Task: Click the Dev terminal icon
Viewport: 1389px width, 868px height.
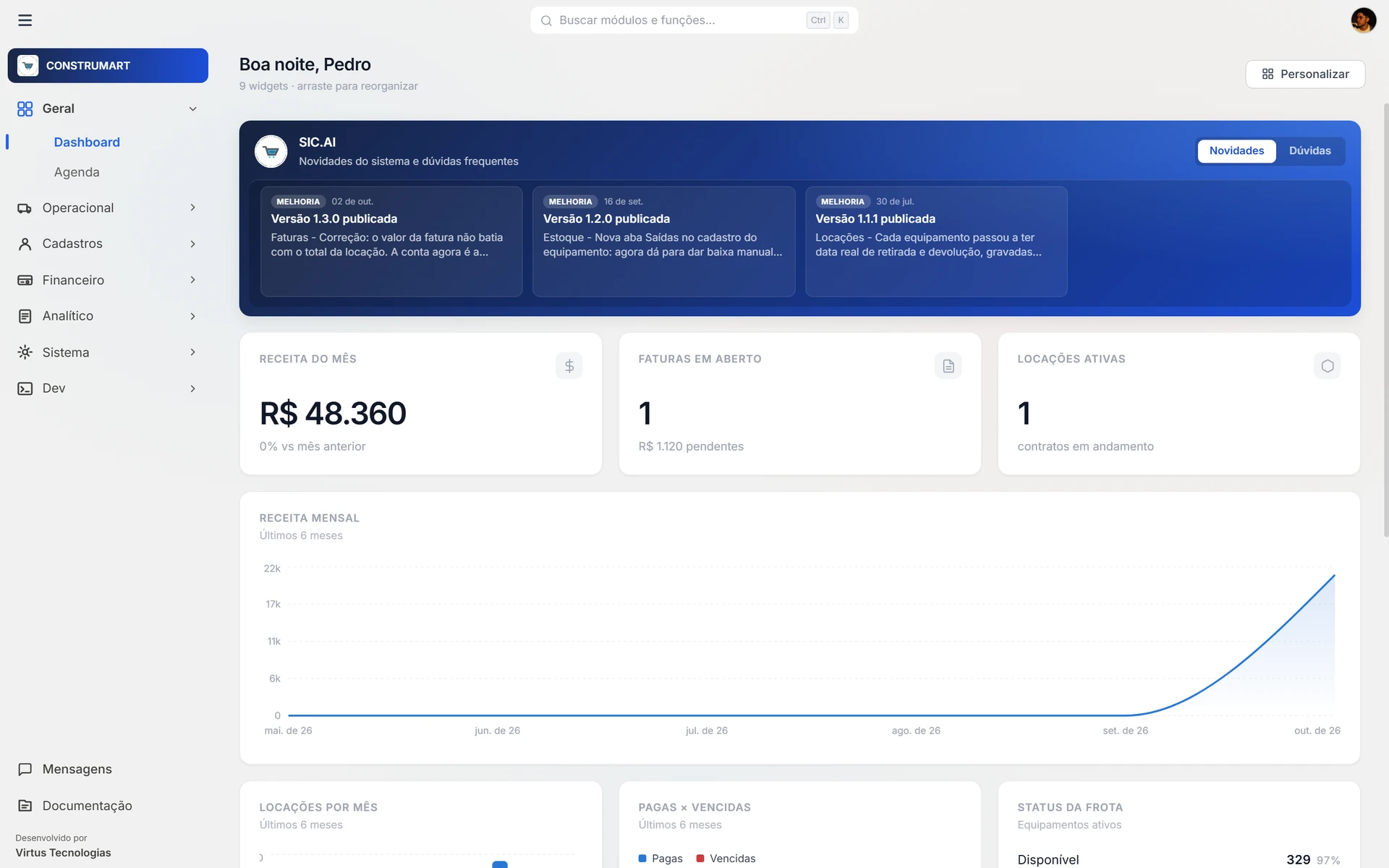Action: 25,388
